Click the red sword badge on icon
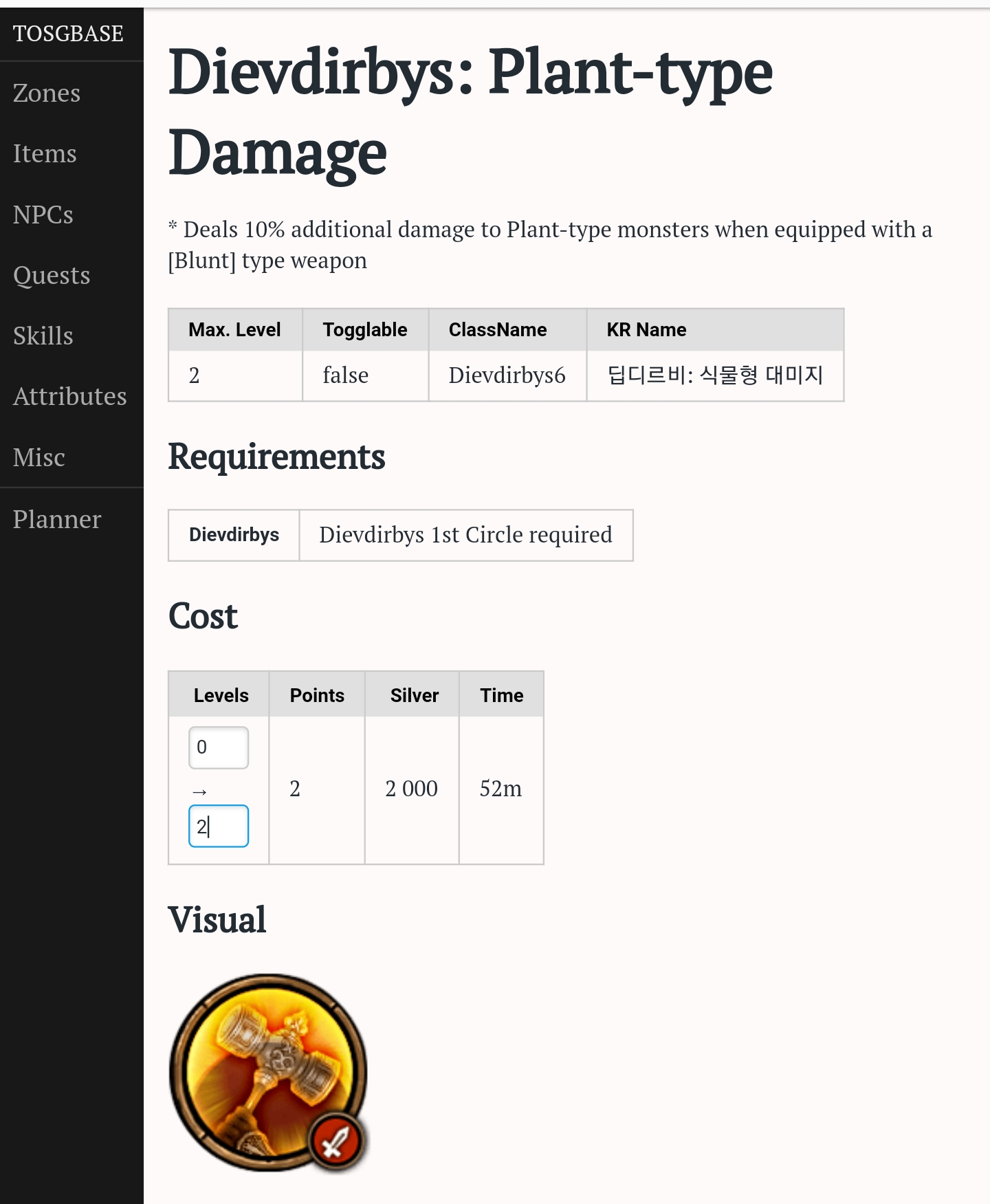 click(x=336, y=1142)
